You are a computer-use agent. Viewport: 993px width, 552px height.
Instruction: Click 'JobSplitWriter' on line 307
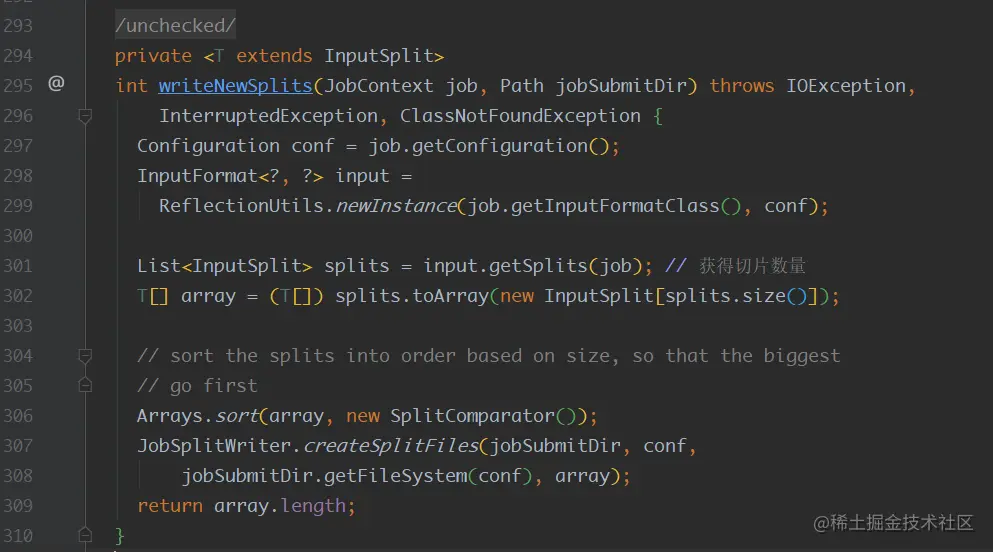pyautogui.click(x=214, y=446)
